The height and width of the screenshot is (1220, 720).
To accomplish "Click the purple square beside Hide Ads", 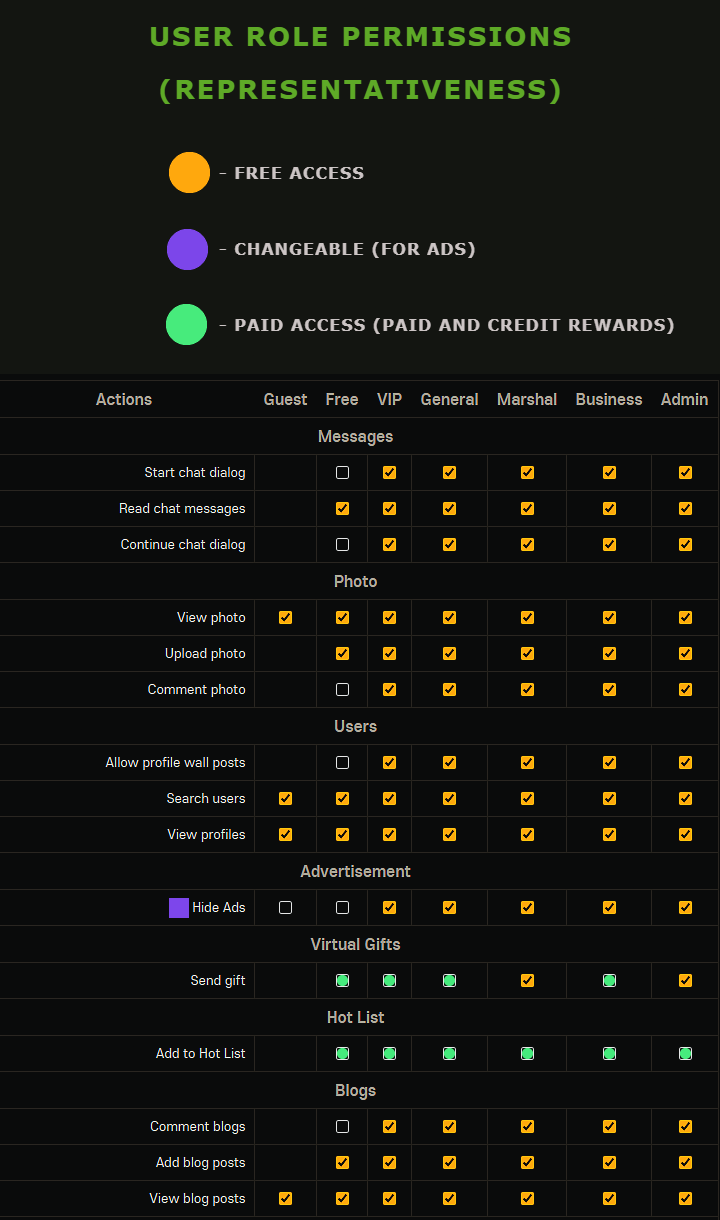I will coord(179,908).
